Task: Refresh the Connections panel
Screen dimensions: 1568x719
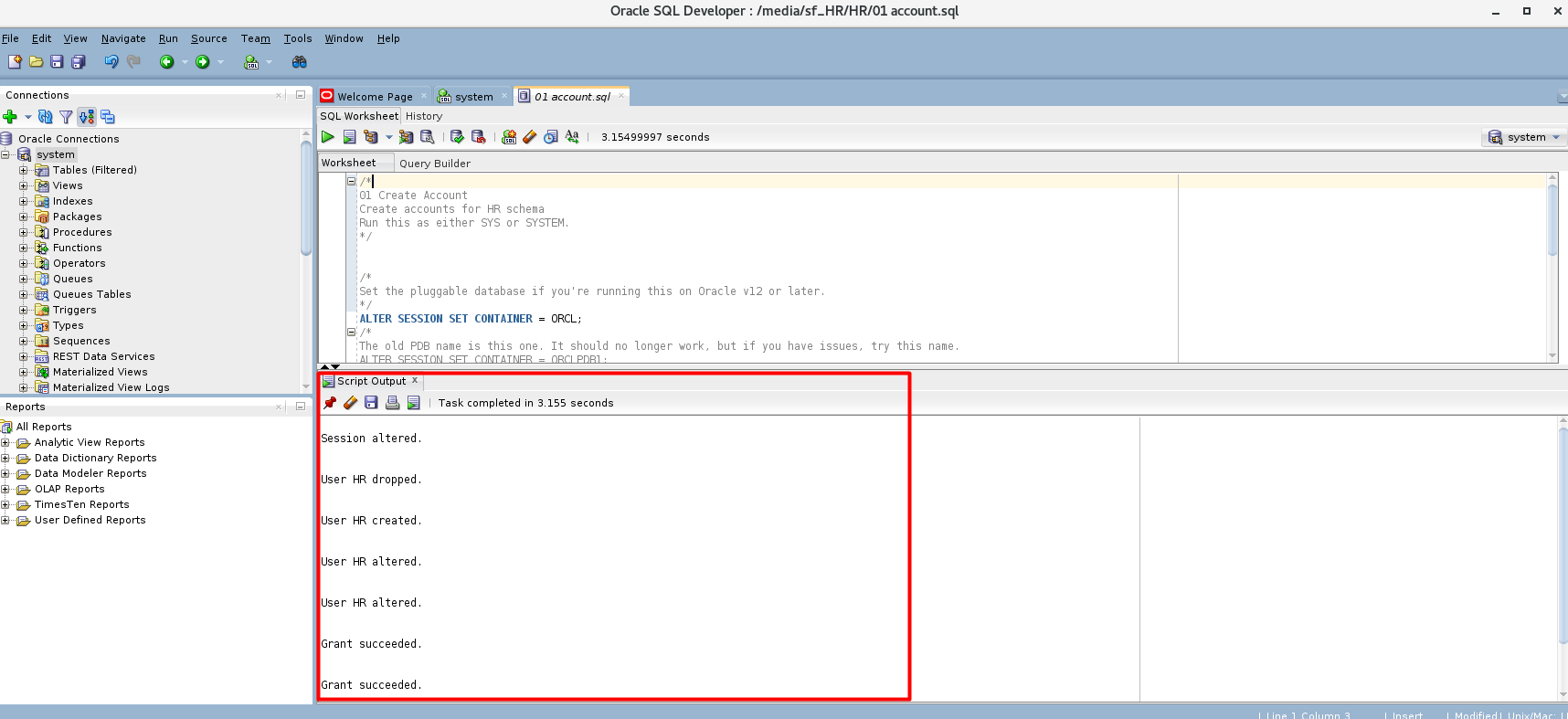Action: 45,117
